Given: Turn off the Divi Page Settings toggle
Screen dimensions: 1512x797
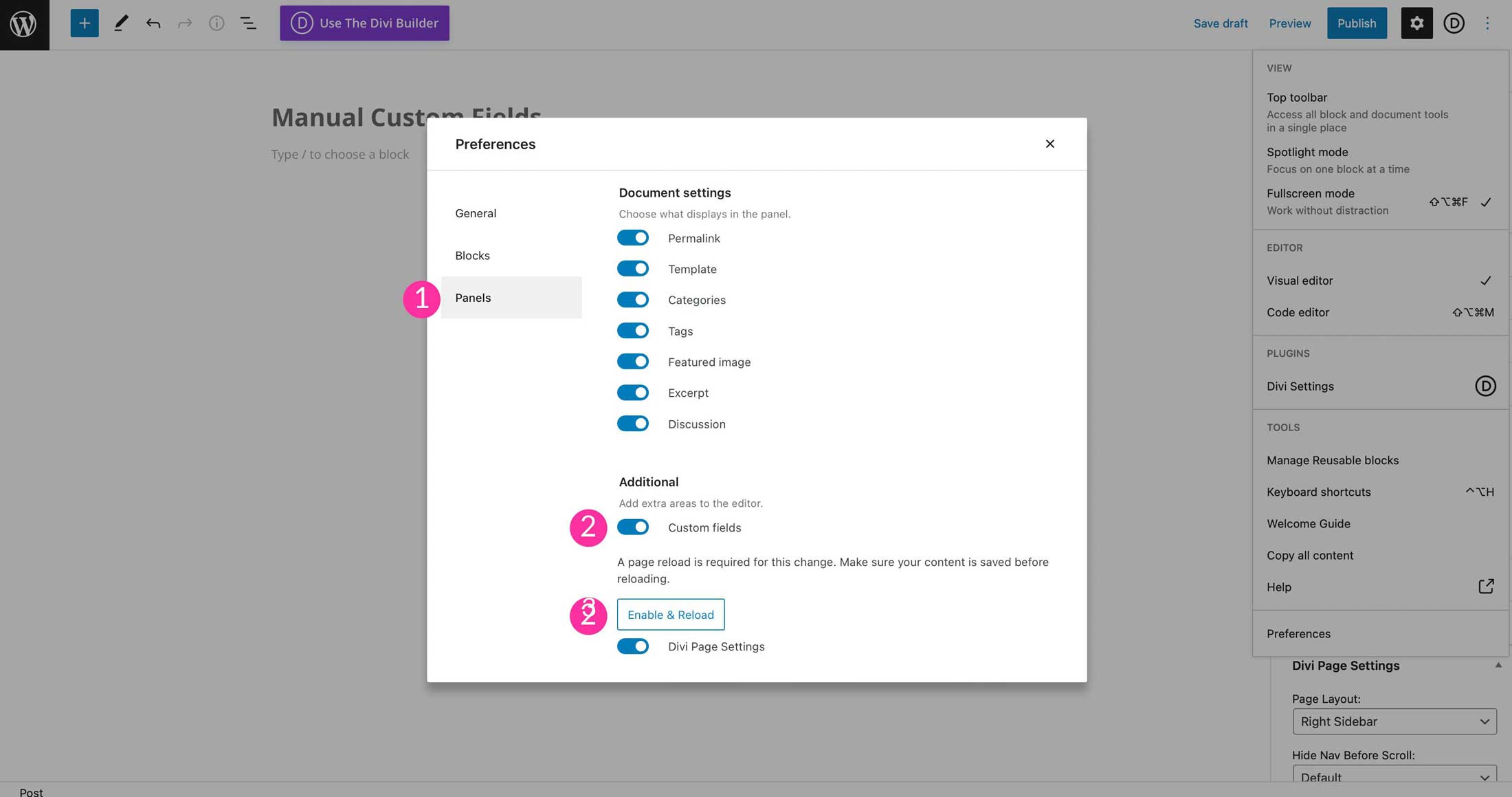Looking at the screenshot, I should 632,646.
